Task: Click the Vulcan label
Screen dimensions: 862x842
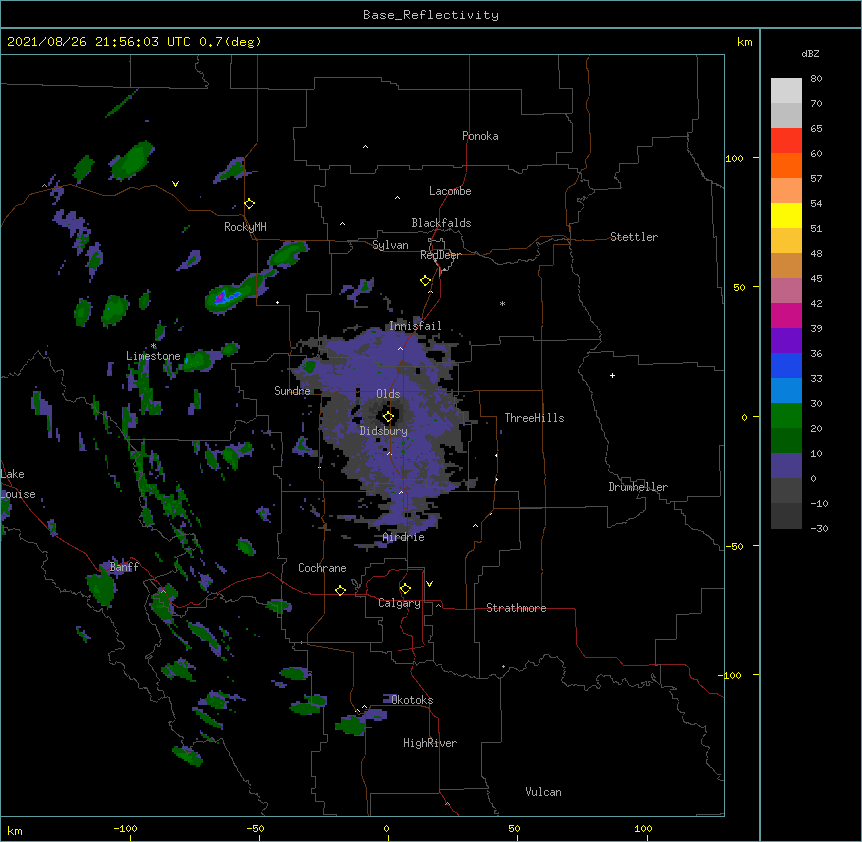Action: (543, 792)
